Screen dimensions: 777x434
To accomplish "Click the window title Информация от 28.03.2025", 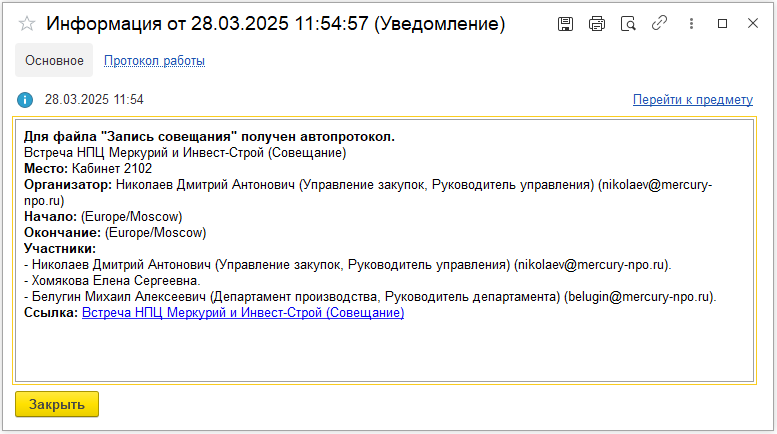I will point(276,23).
